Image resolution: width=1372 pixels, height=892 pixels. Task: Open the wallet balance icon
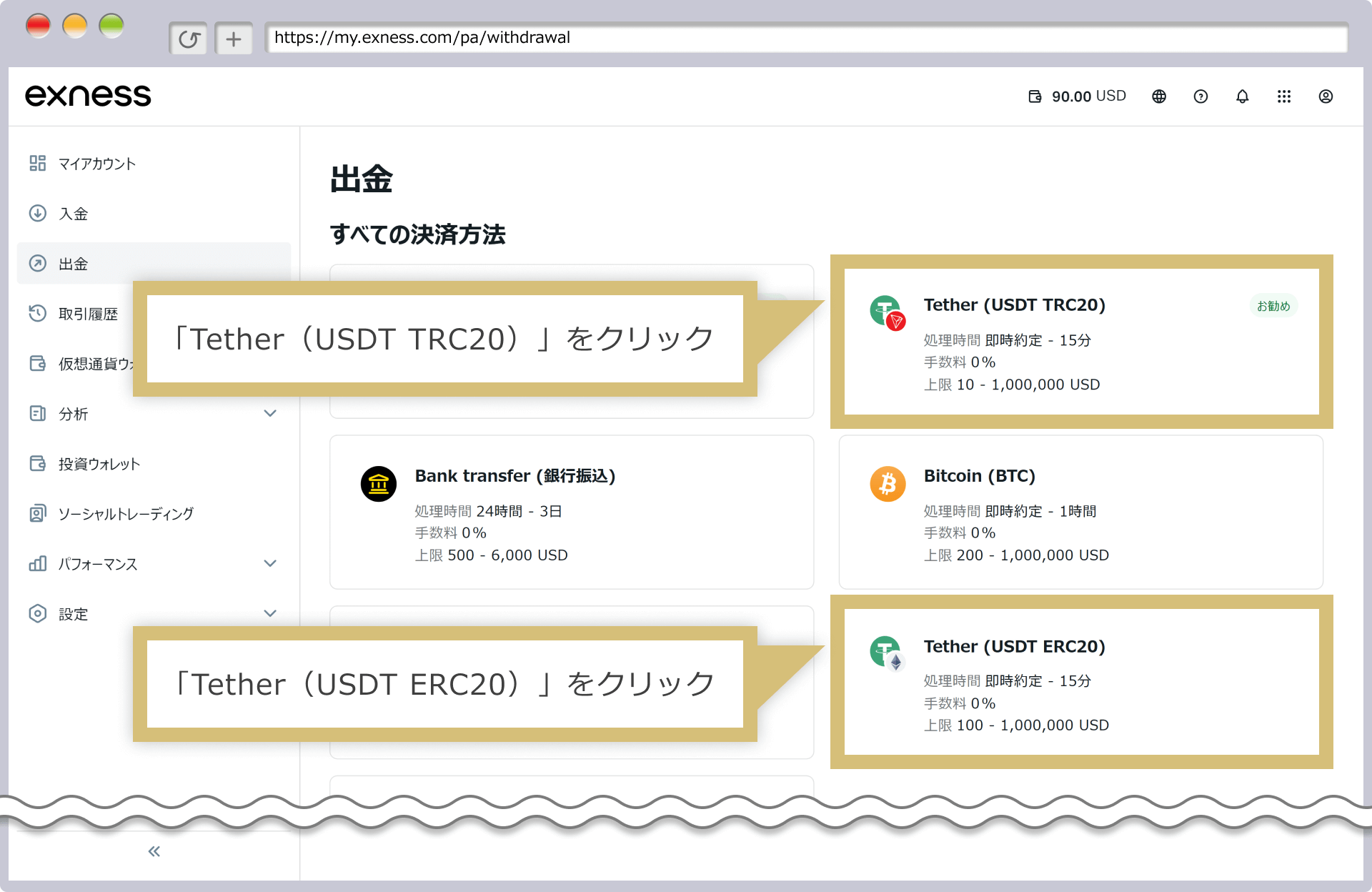click(x=1035, y=96)
